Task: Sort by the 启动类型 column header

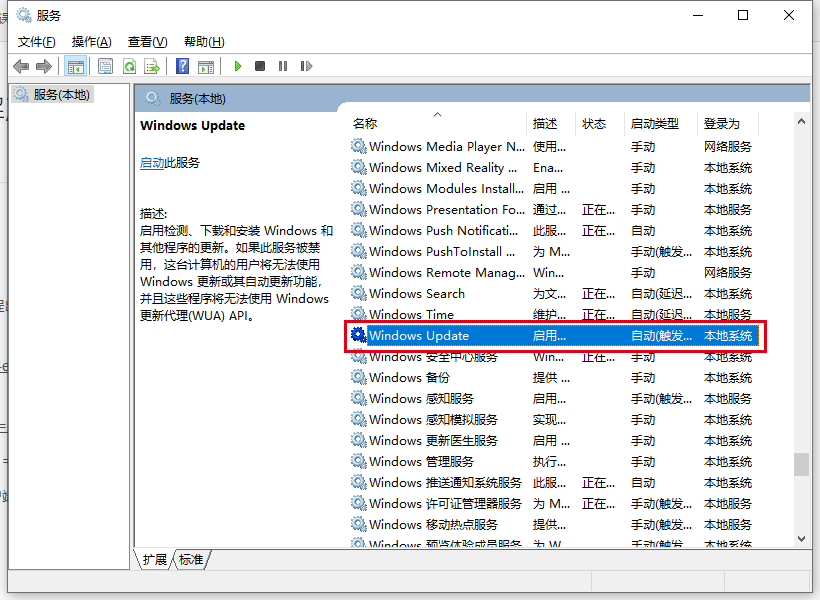Action: 661,123
